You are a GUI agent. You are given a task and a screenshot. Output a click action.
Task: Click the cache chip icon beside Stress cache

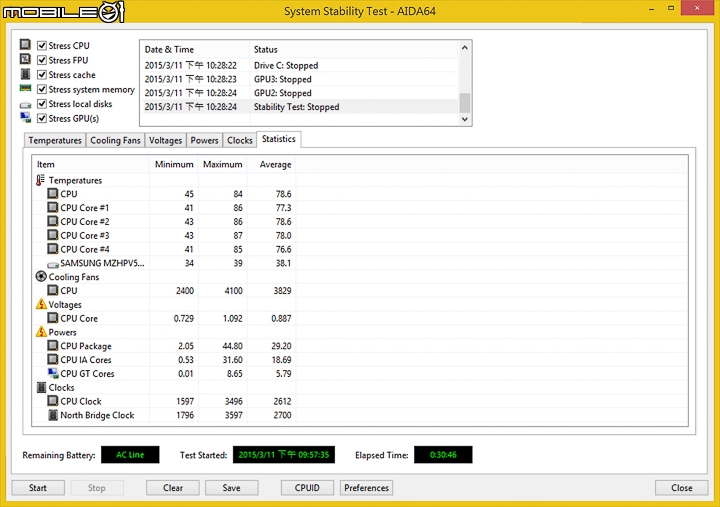tap(25, 74)
